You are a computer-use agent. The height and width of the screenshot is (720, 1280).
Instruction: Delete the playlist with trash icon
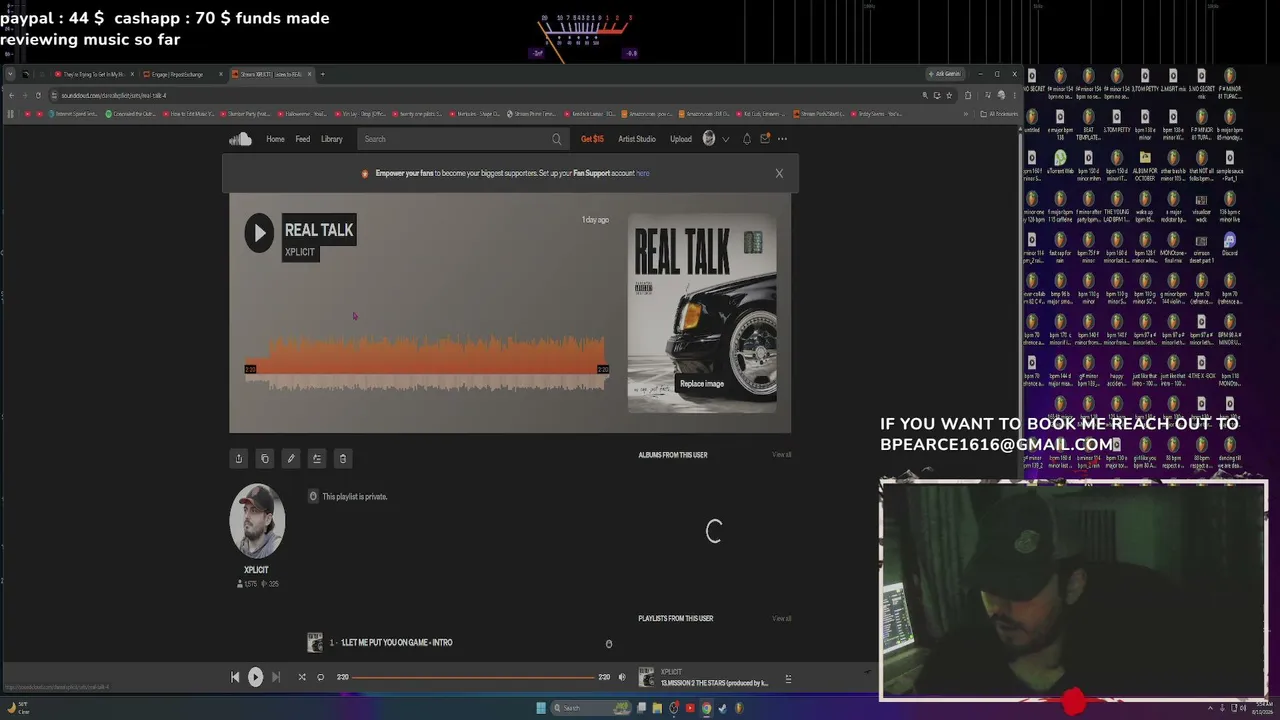pyautogui.click(x=343, y=459)
